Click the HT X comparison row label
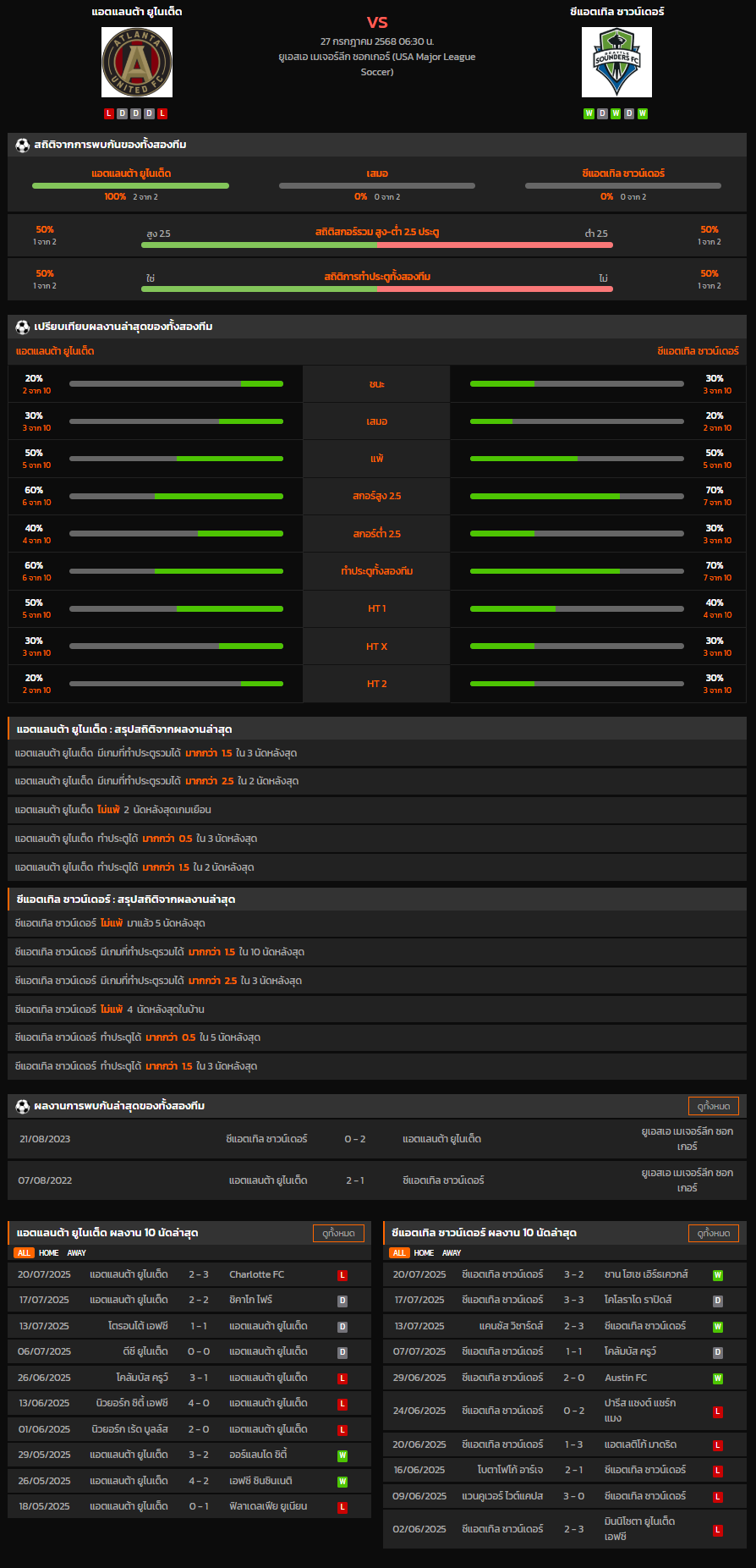 (377, 646)
